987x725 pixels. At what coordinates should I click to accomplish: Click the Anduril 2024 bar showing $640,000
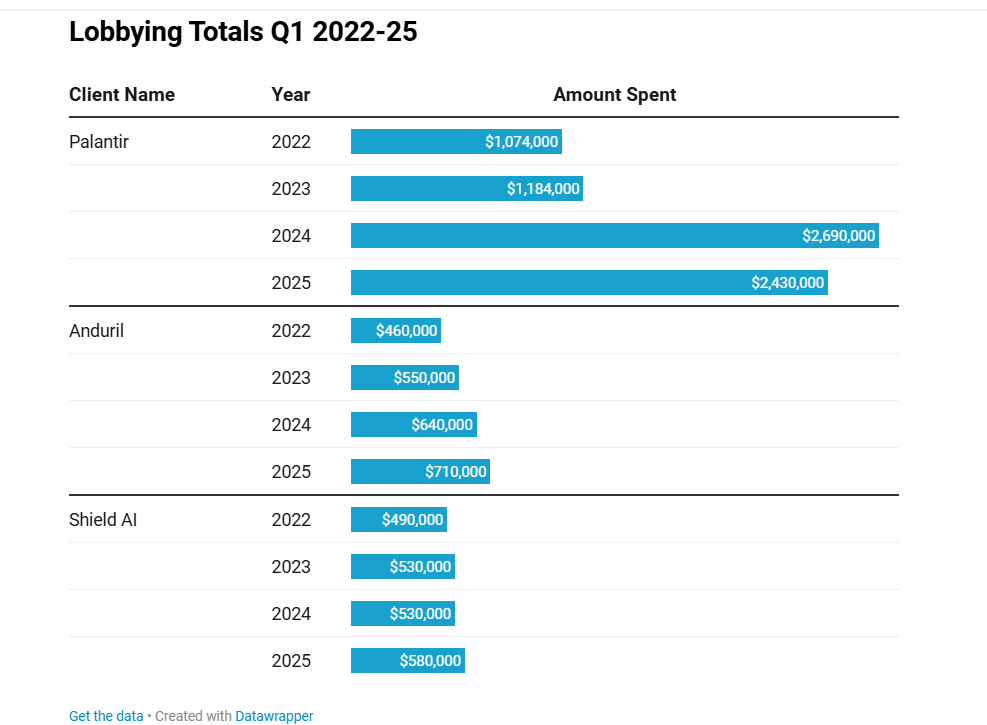(x=413, y=425)
